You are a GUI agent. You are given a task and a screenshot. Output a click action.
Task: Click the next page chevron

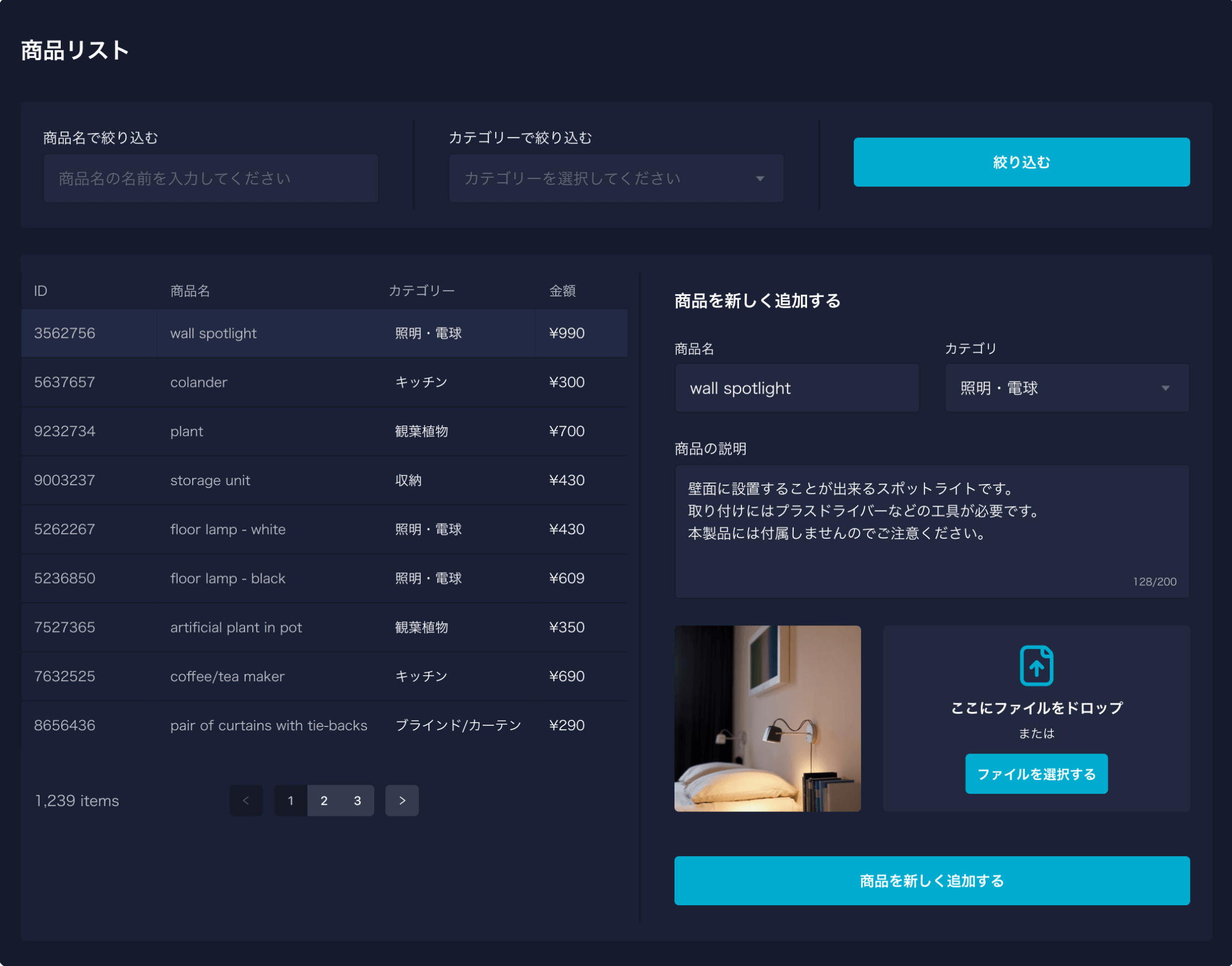click(x=401, y=800)
